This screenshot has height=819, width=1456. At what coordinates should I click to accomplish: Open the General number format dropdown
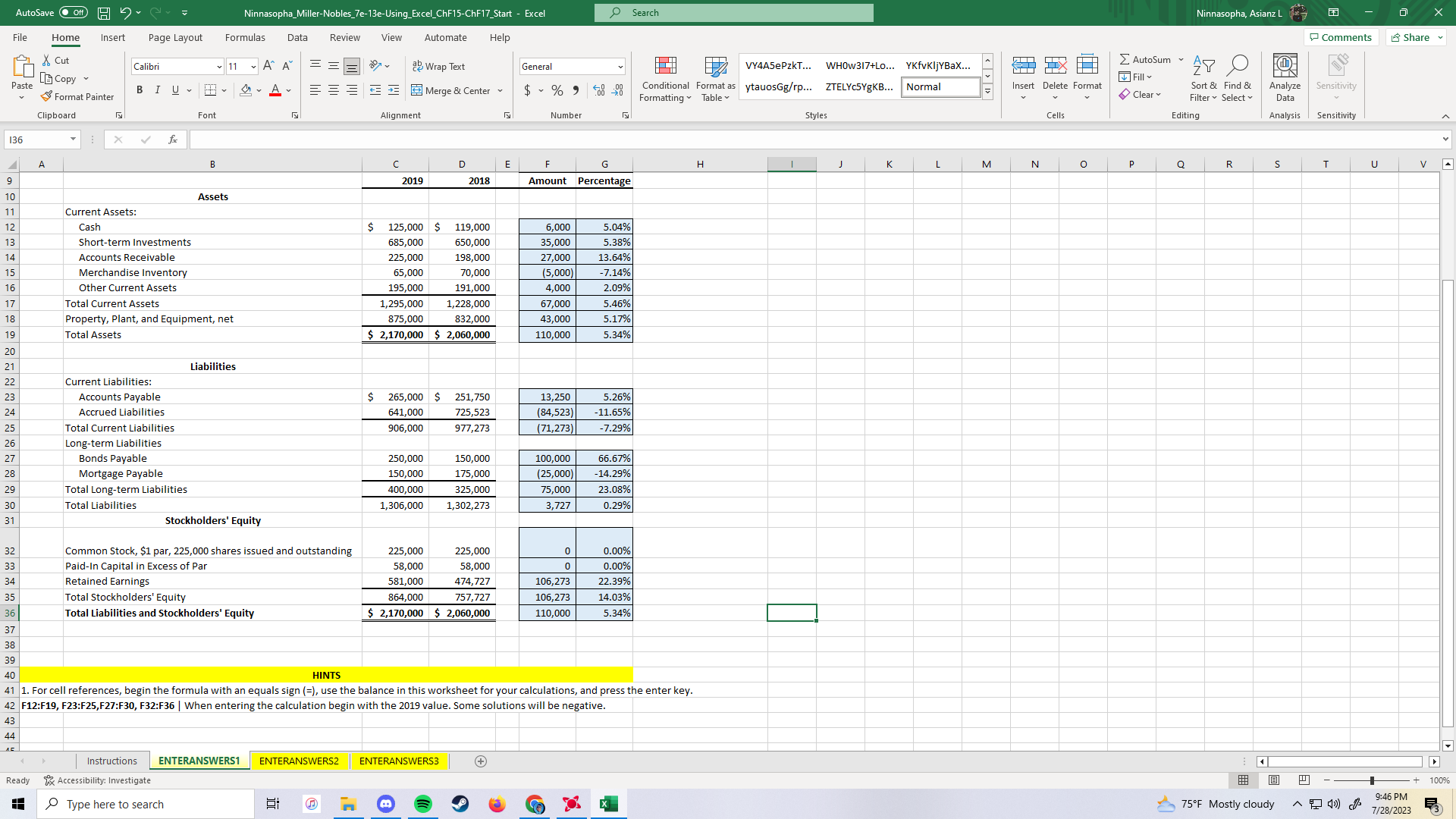620,67
